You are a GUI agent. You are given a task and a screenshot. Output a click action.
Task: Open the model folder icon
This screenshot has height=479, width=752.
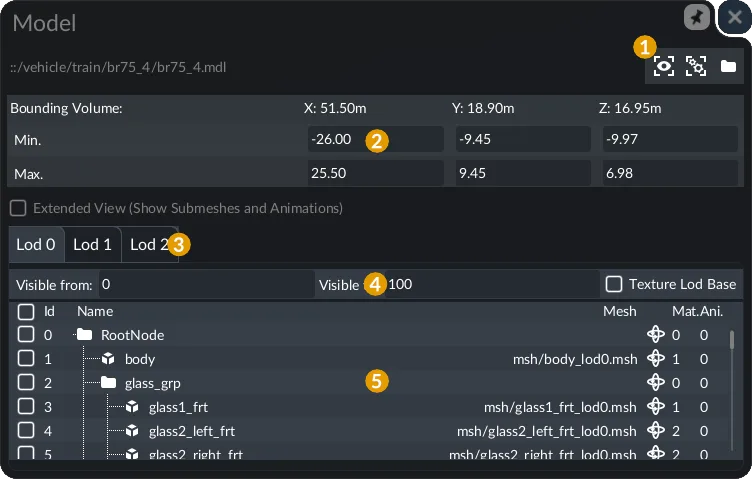(x=728, y=66)
